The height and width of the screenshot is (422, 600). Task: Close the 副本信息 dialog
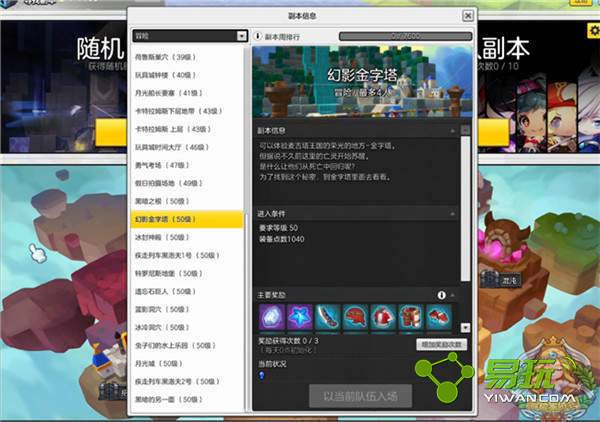(x=468, y=16)
